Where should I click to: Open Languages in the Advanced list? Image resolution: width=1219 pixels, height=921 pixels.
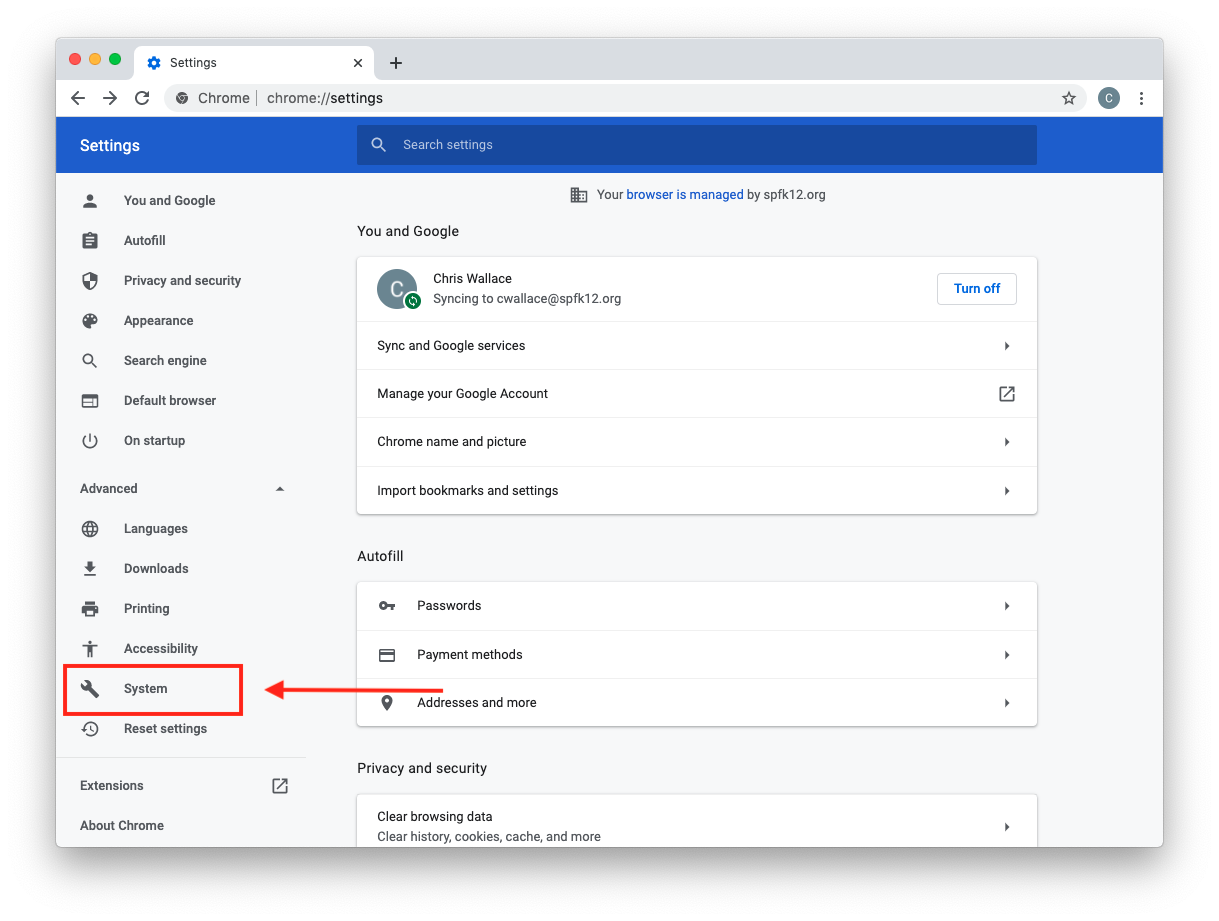pyautogui.click(x=156, y=529)
